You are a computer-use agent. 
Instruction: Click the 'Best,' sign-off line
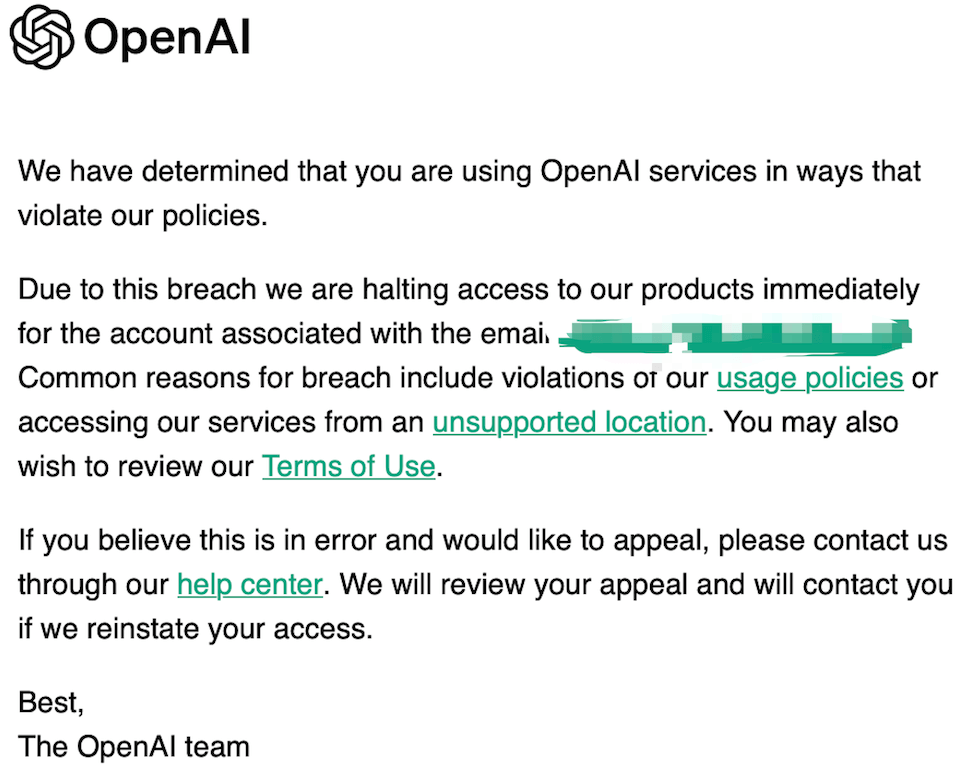click(x=51, y=702)
